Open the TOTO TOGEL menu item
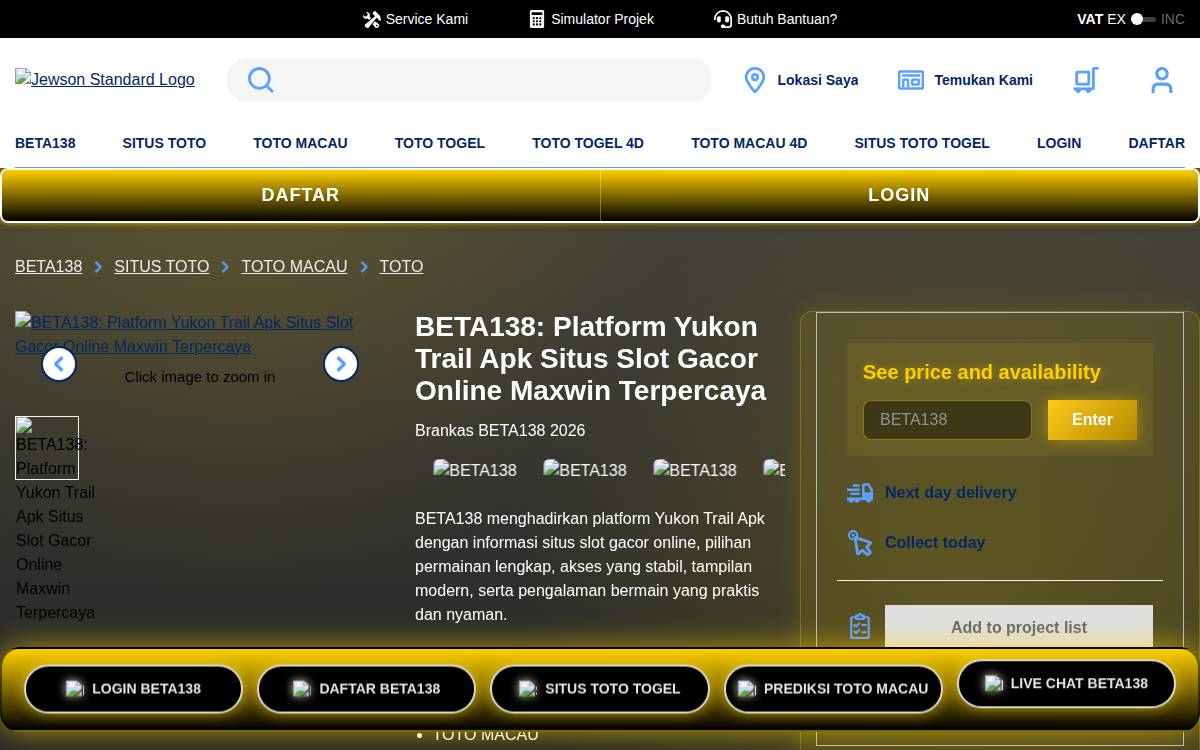The height and width of the screenshot is (750, 1200). point(440,143)
